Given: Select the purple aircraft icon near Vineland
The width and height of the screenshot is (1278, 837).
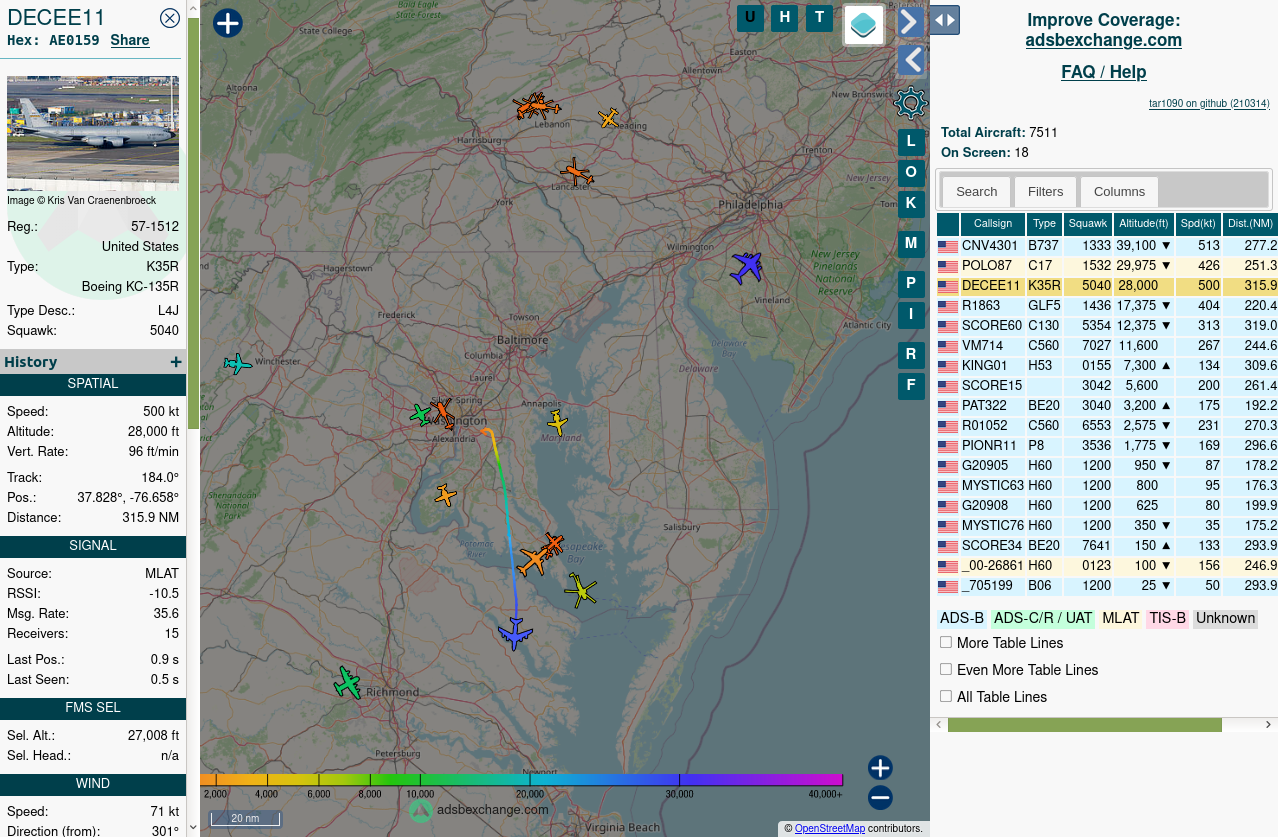Looking at the screenshot, I should click(x=747, y=267).
